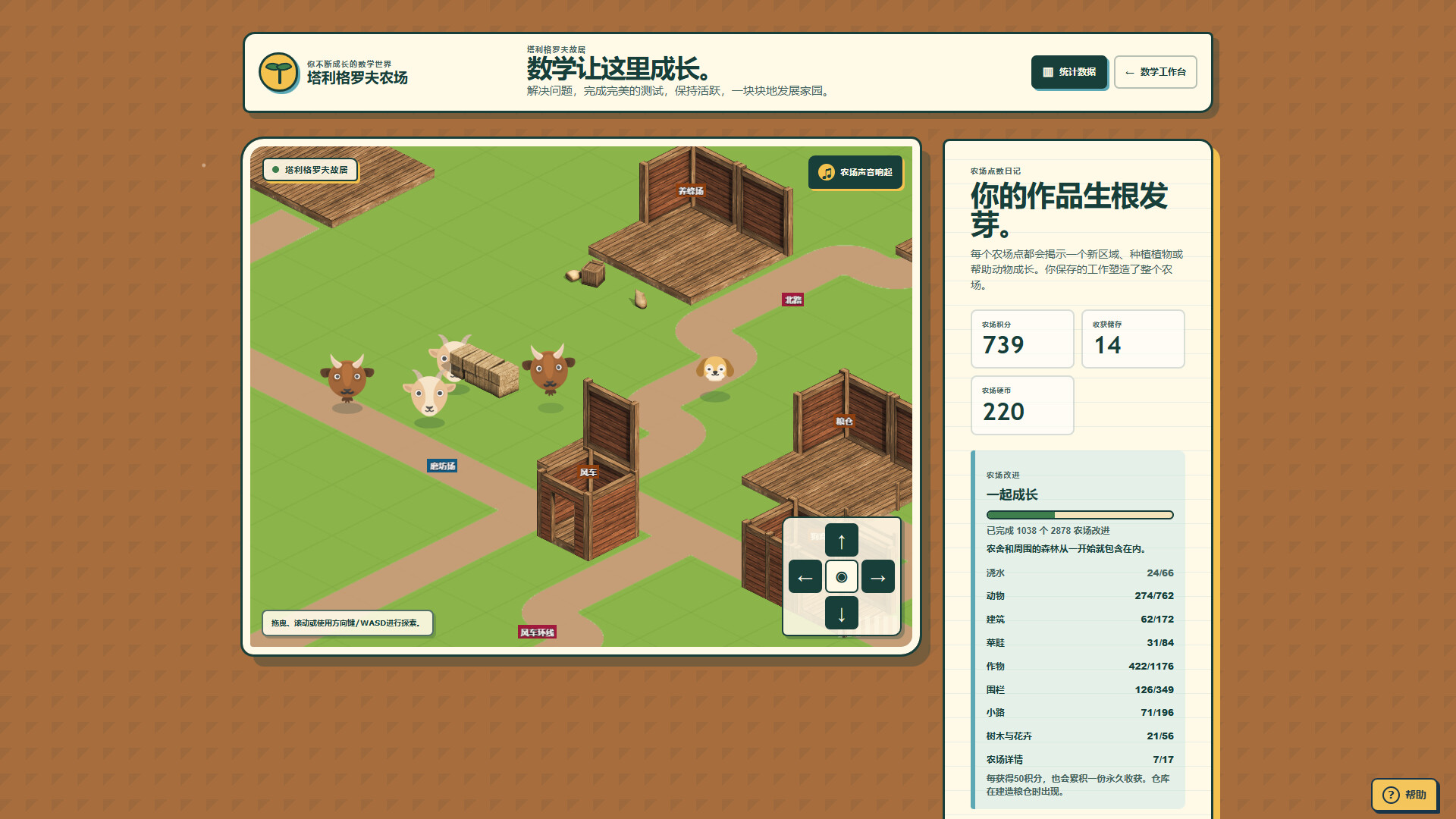This screenshot has width=1456, height=819.
Task: Click the wooden crate near the stump
Action: pyautogui.click(x=593, y=274)
